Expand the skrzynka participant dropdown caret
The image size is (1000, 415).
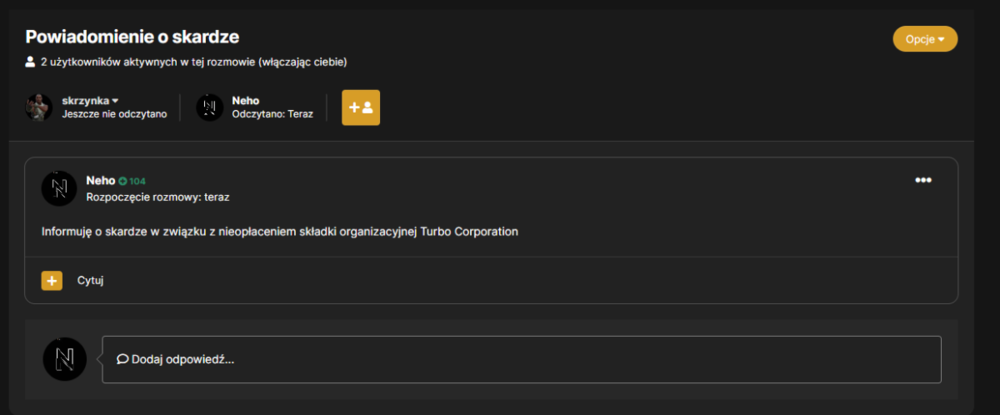tap(115, 101)
